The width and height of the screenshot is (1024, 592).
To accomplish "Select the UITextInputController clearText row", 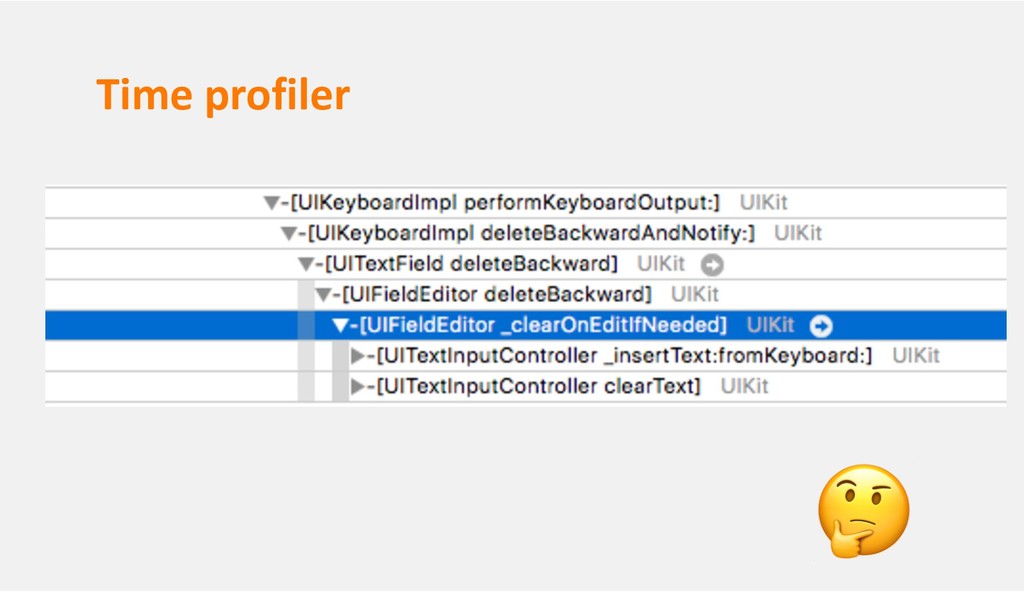I will (526, 387).
